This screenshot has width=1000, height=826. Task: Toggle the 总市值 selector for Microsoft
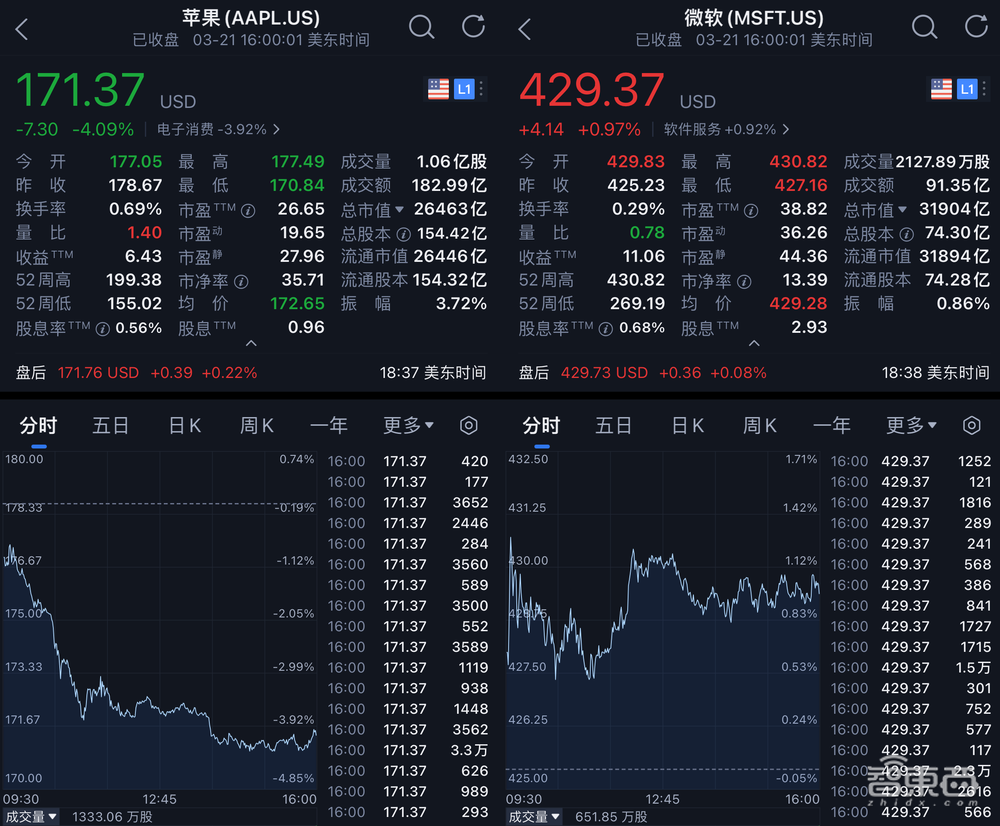click(875, 209)
